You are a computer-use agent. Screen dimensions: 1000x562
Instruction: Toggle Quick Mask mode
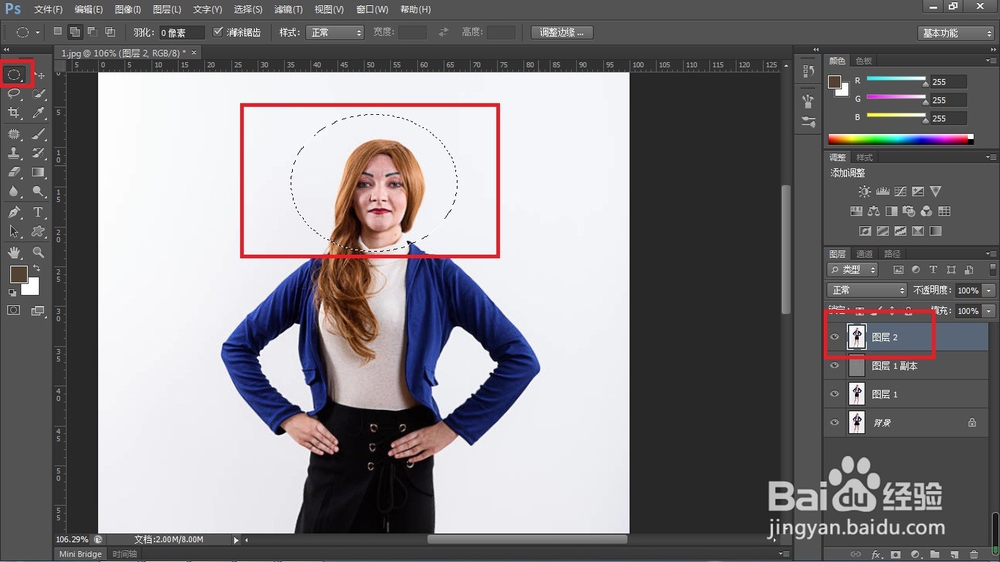[x=14, y=311]
